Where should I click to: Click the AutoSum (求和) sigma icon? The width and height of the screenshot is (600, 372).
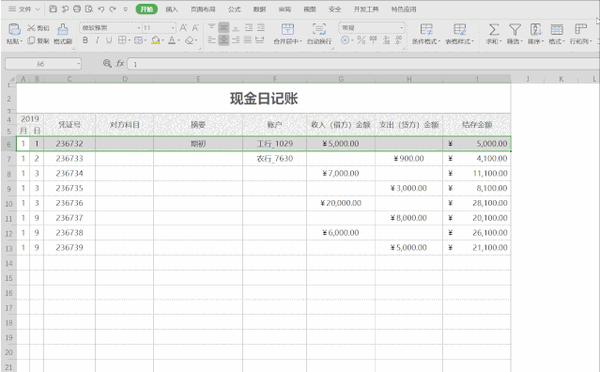coord(493,29)
